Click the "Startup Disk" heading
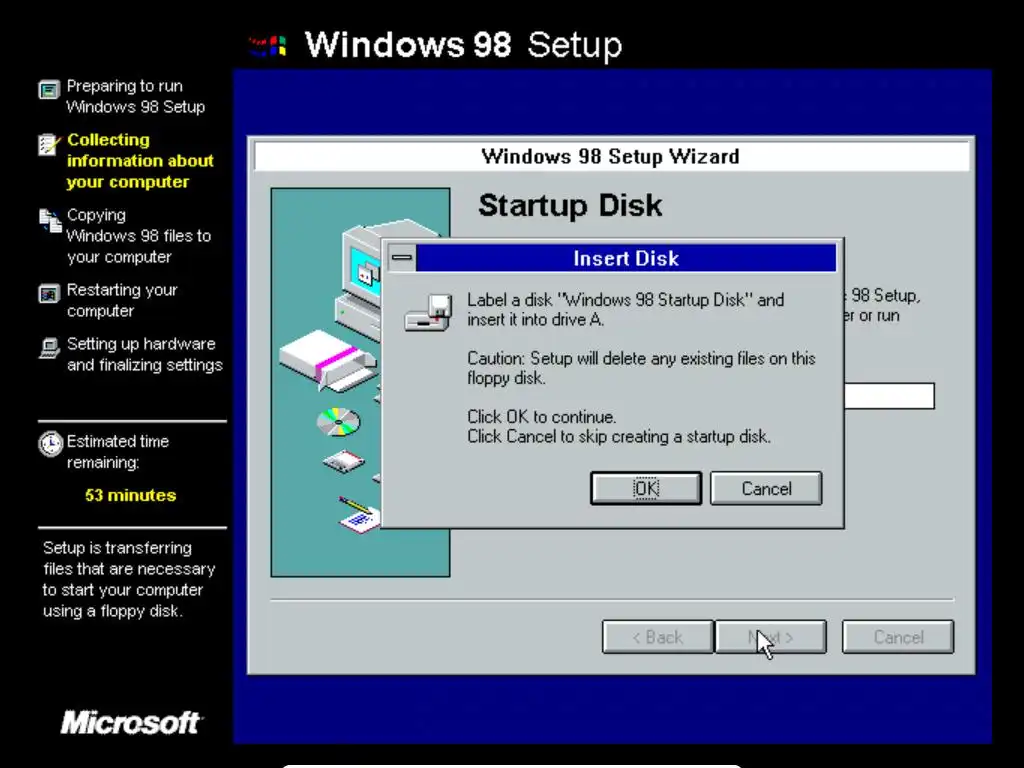Image resolution: width=1024 pixels, height=768 pixels. pyautogui.click(x=570, y=205)
